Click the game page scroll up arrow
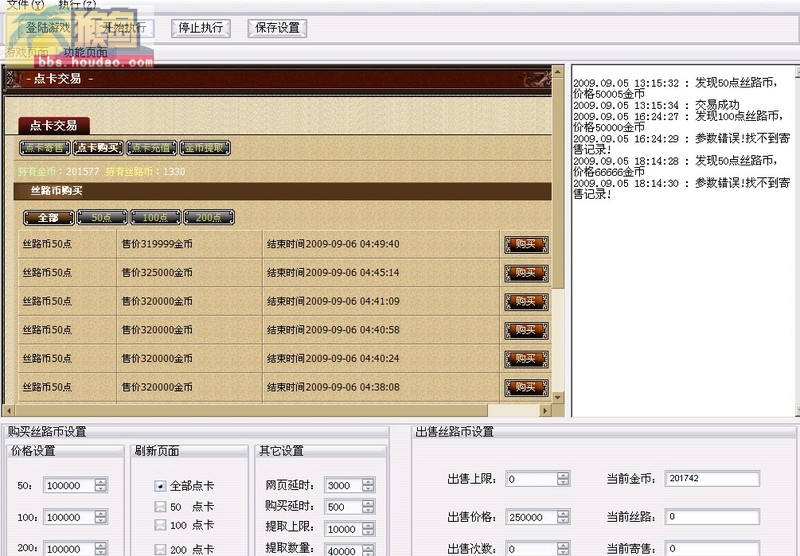 [x=558, y=71]
